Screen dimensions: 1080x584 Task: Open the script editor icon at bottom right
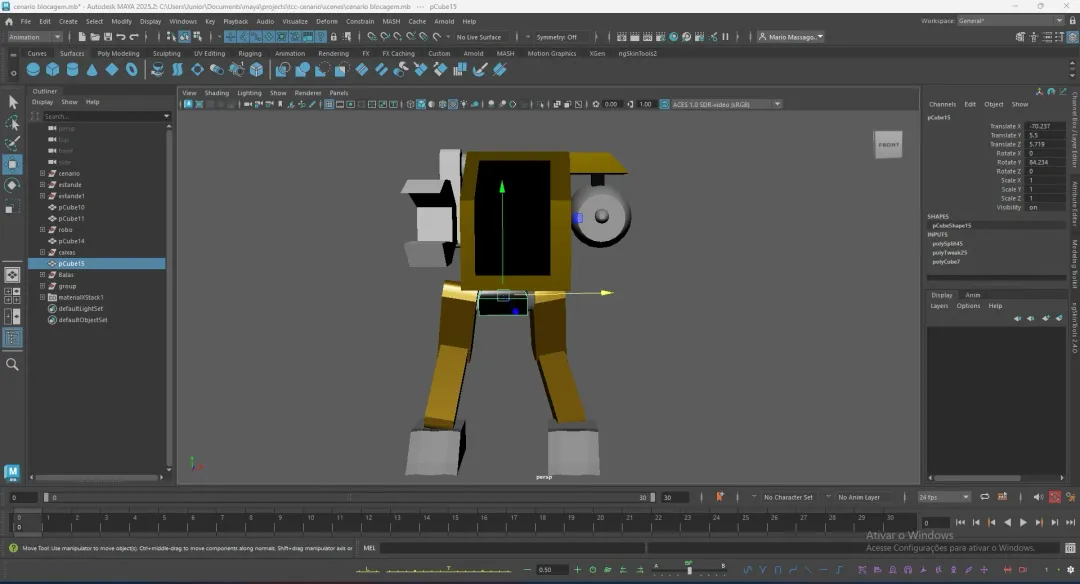[x=1070, y=548]
